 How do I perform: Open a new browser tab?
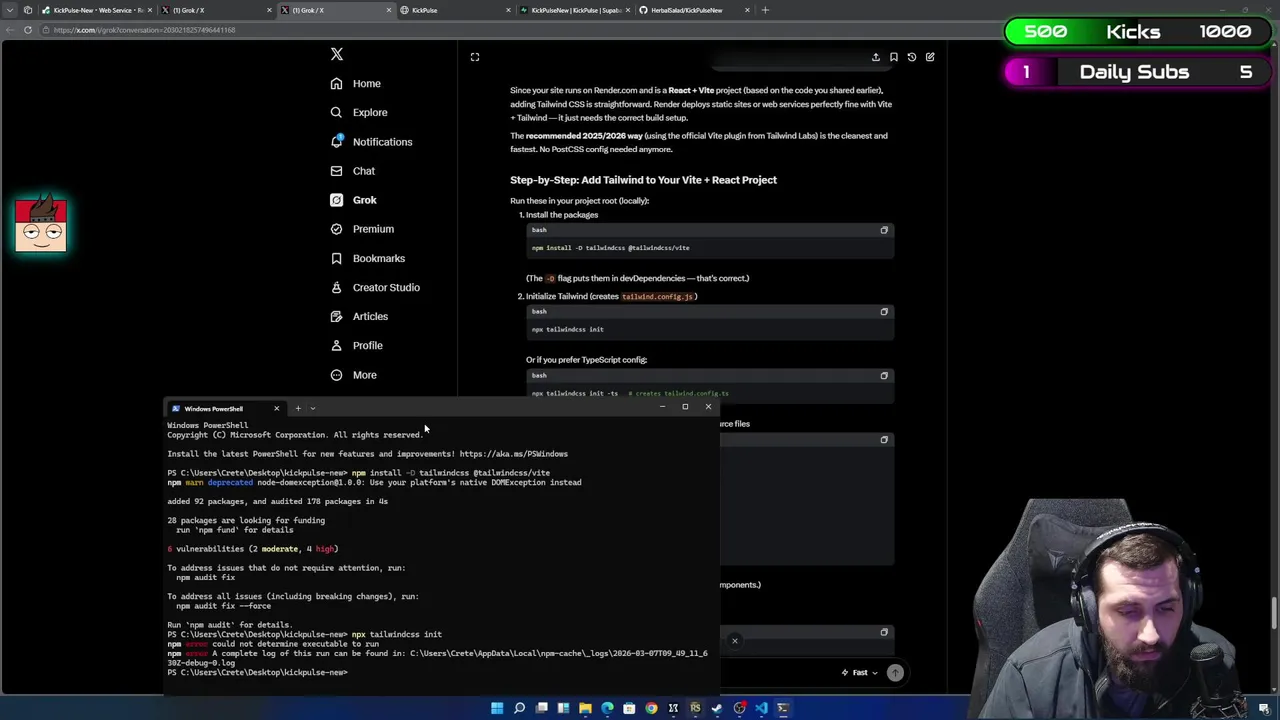click(765, 10)
